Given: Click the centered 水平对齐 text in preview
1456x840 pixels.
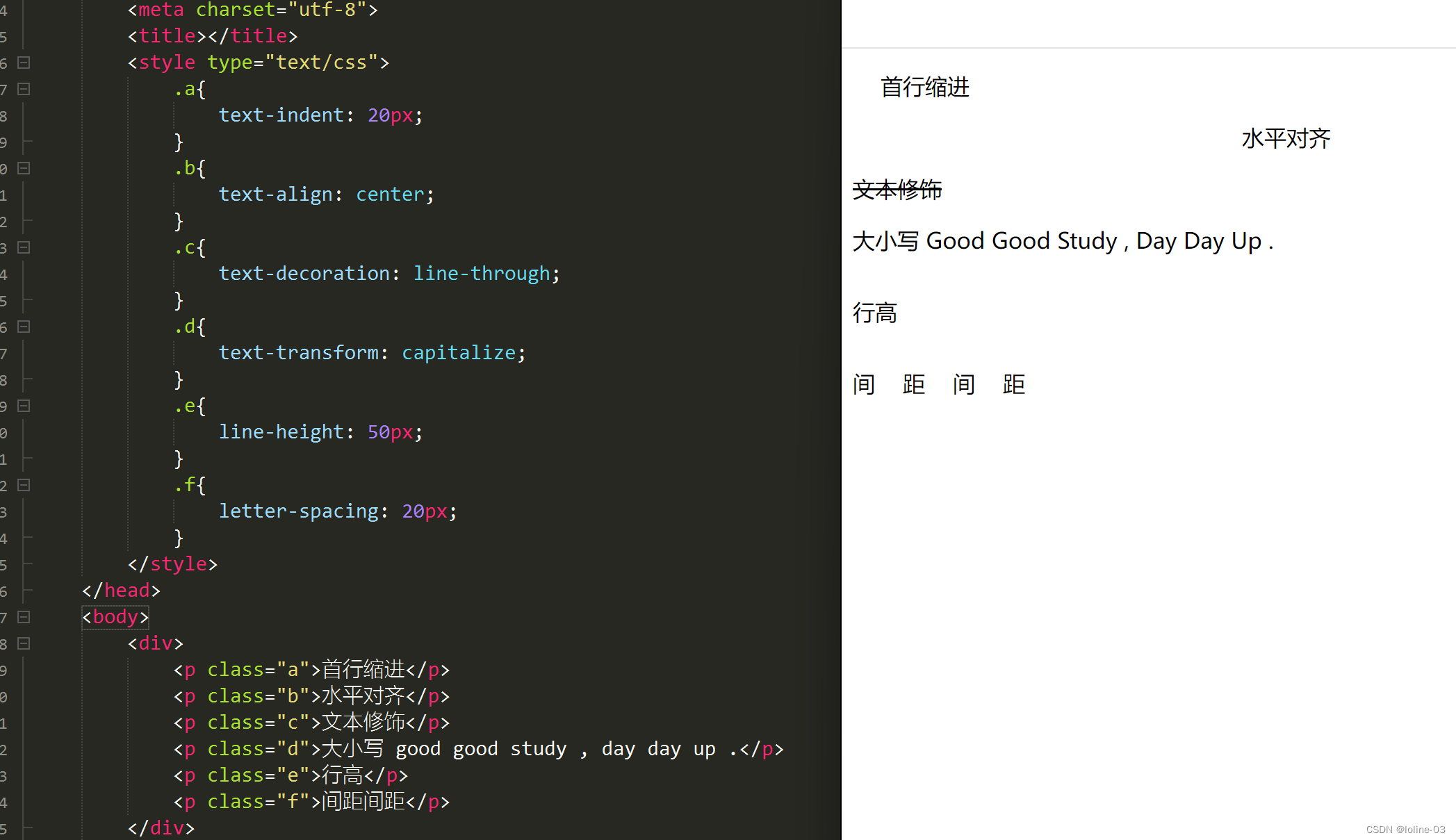Looking at the screenshot, I should pos(1286,139).
